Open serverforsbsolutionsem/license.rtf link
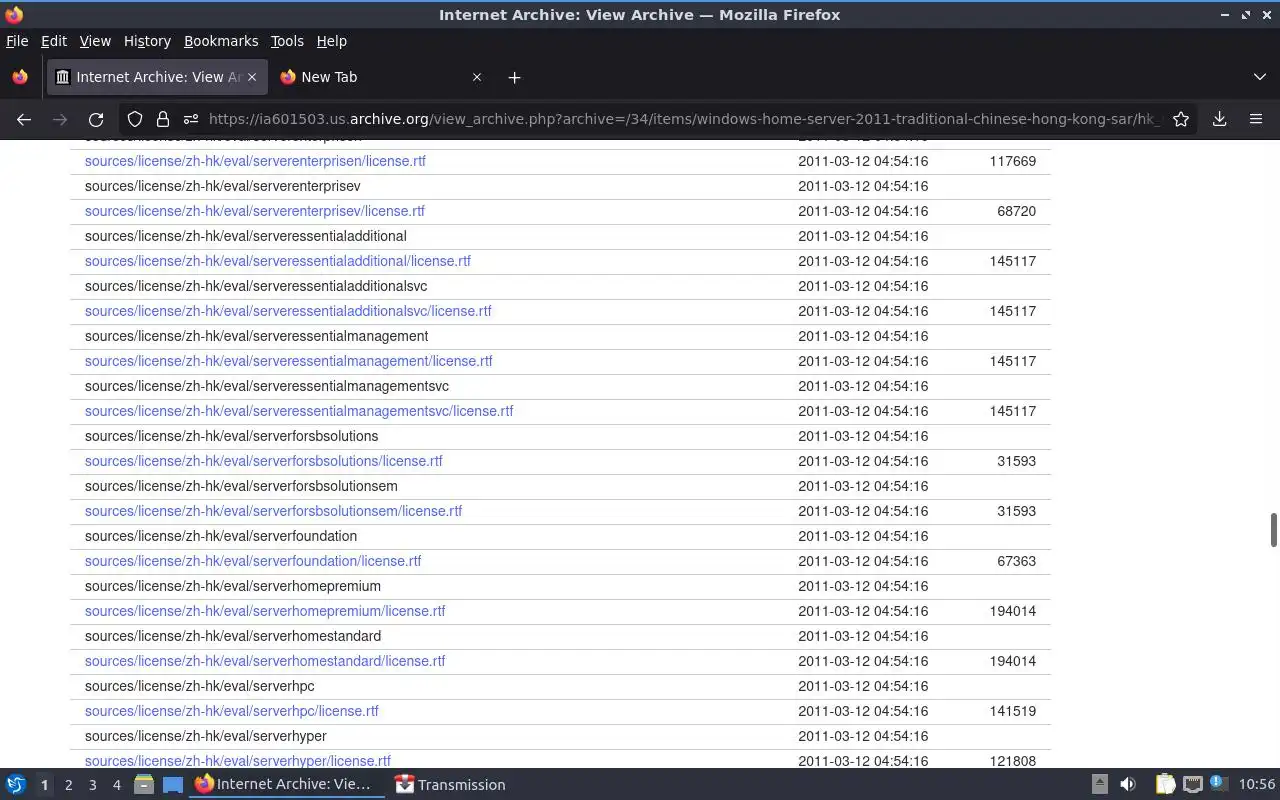The image size is (1280, 800). (274, 511)
